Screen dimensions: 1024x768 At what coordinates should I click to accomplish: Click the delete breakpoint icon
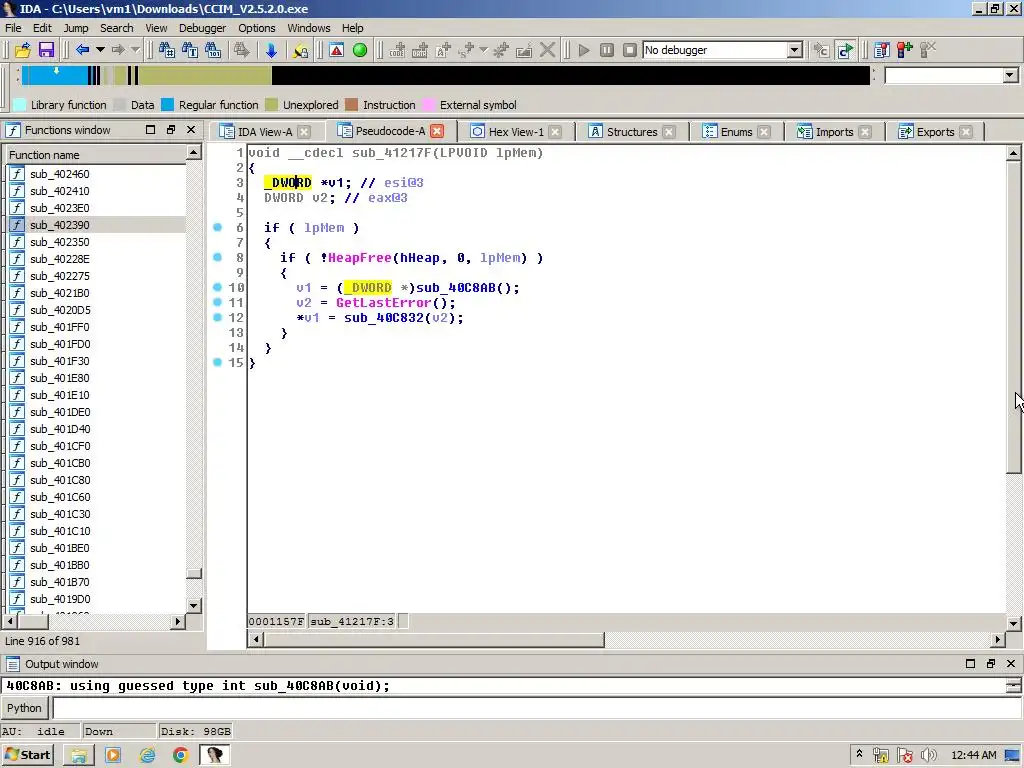927,50
